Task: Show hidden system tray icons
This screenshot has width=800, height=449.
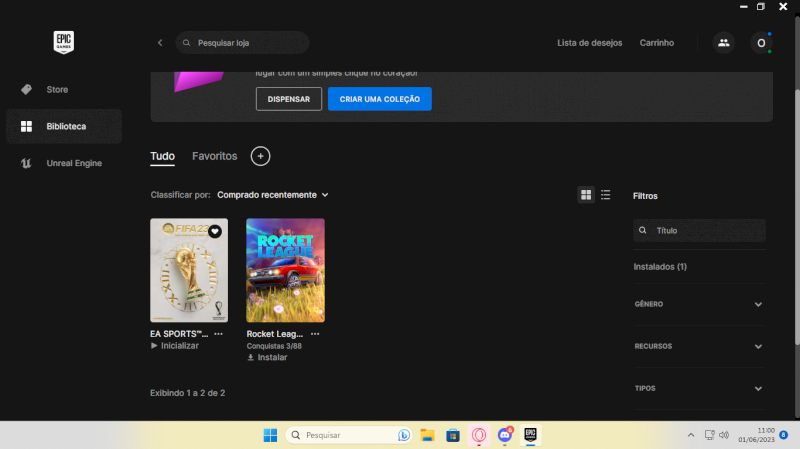Action: click(x=691, y=435)
